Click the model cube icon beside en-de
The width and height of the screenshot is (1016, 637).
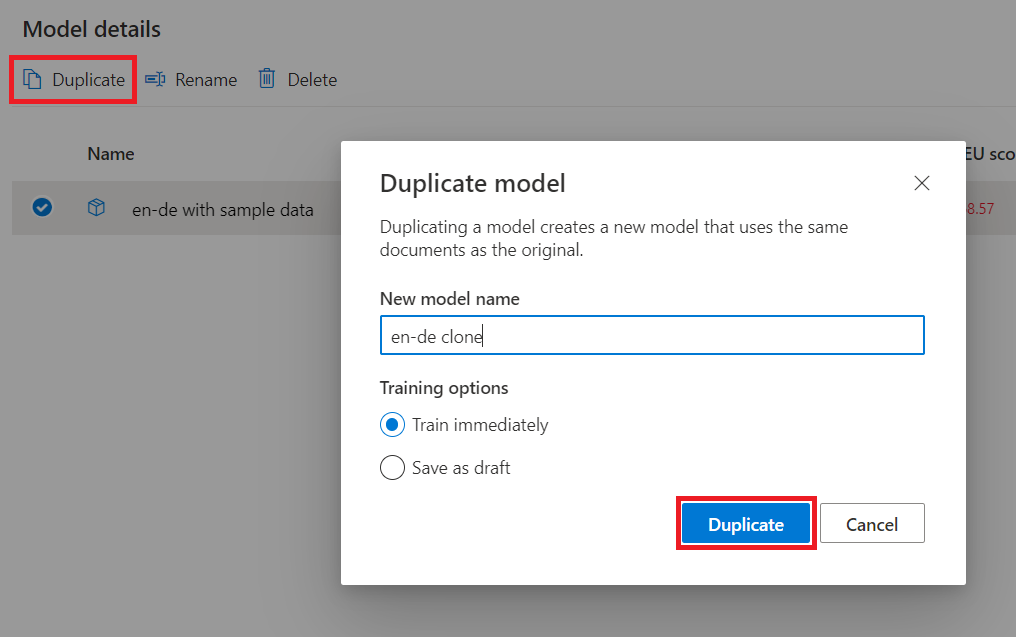(x=96, y=208)
